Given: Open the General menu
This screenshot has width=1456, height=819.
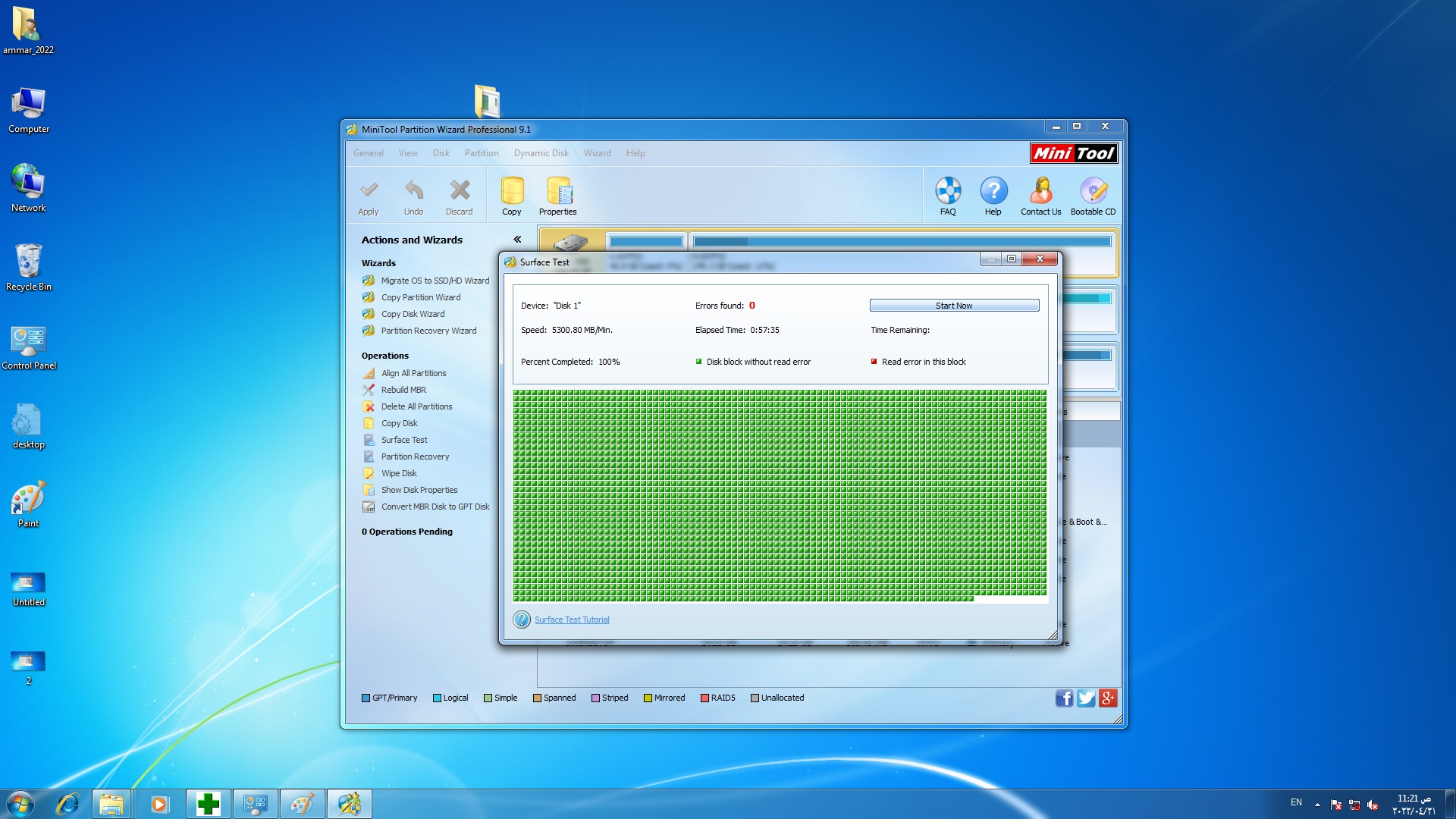Looking at the screenshot, I should (369, 153).
